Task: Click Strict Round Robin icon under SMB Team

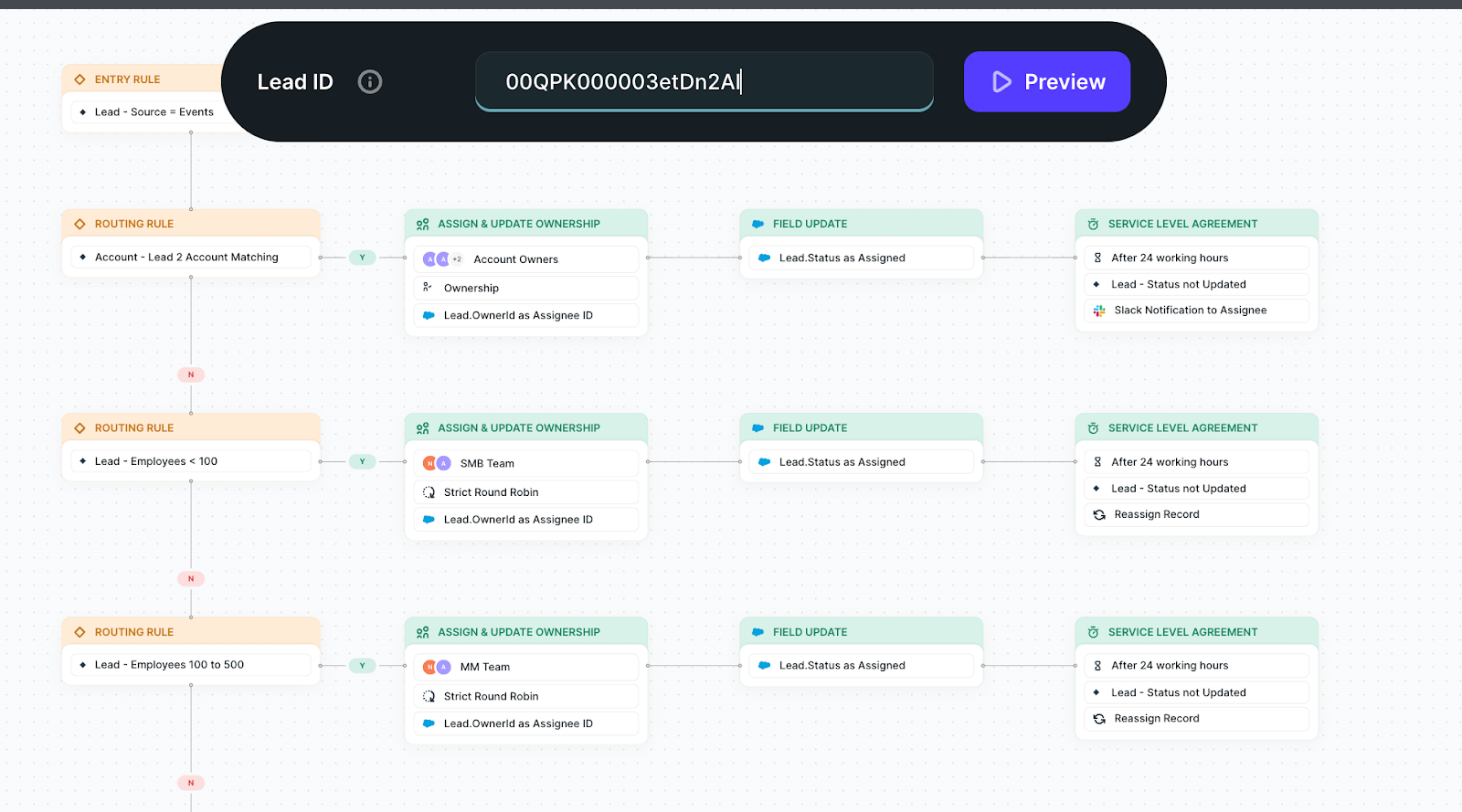Action: pyautogui.click(x=429, y=492)
